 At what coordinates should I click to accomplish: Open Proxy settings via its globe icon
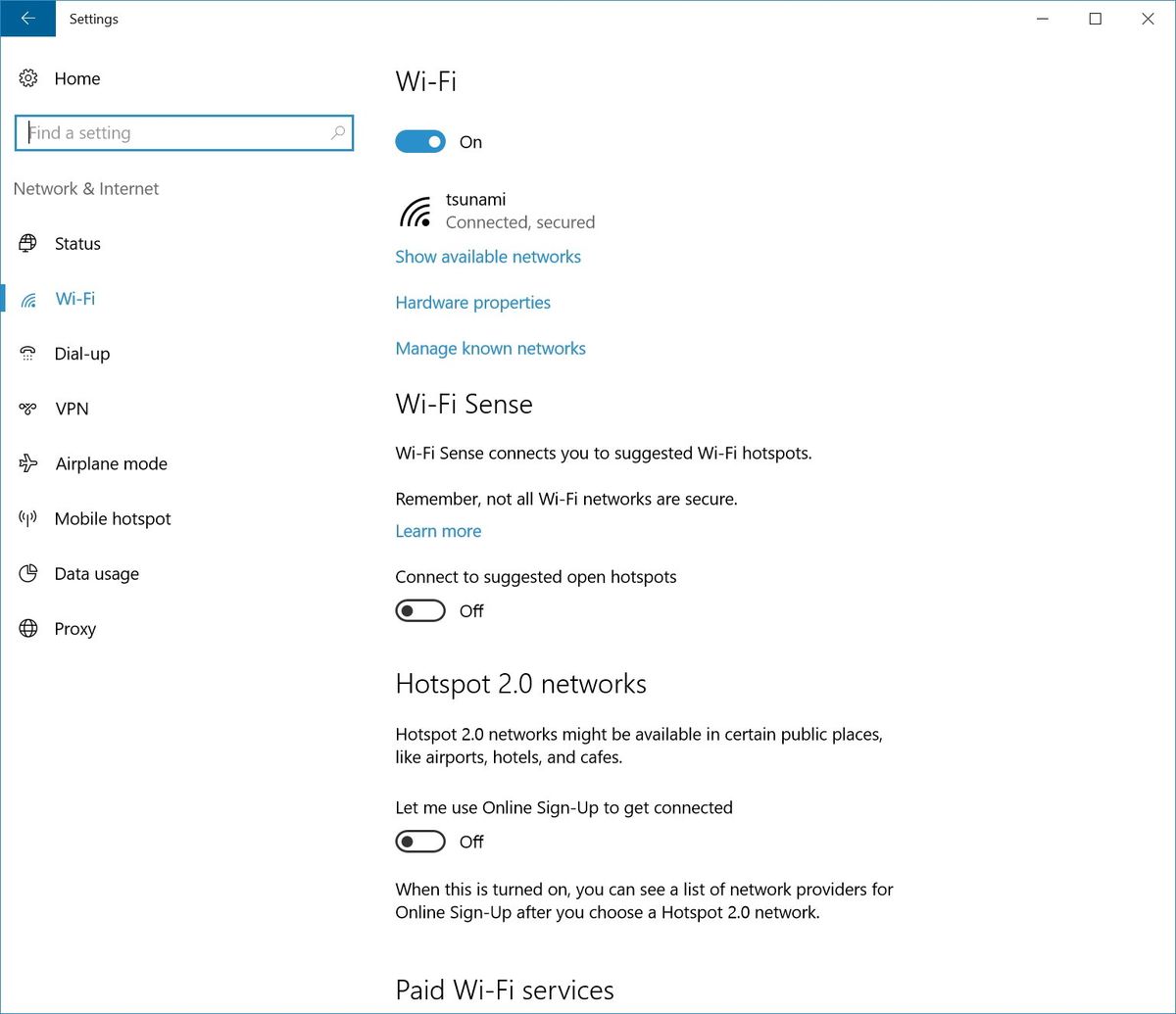point(29,628)
